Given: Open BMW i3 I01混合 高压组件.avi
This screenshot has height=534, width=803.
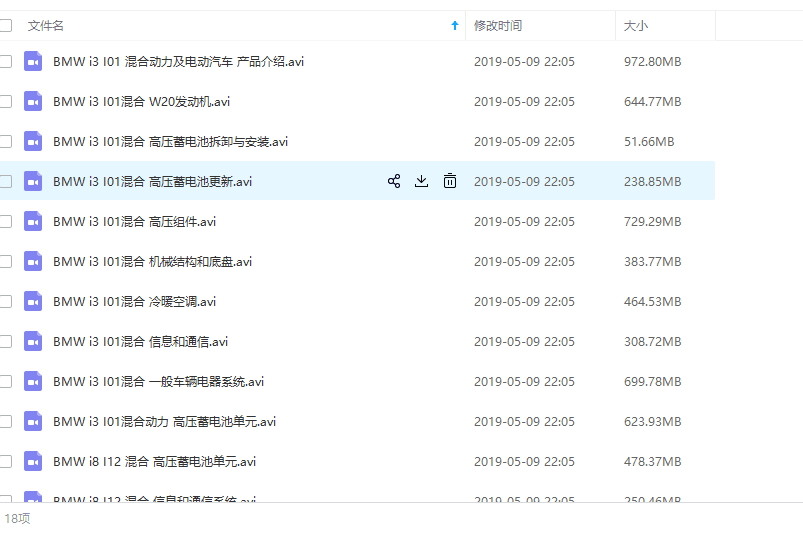Looking at the screenshot, I should click(134, 221).
